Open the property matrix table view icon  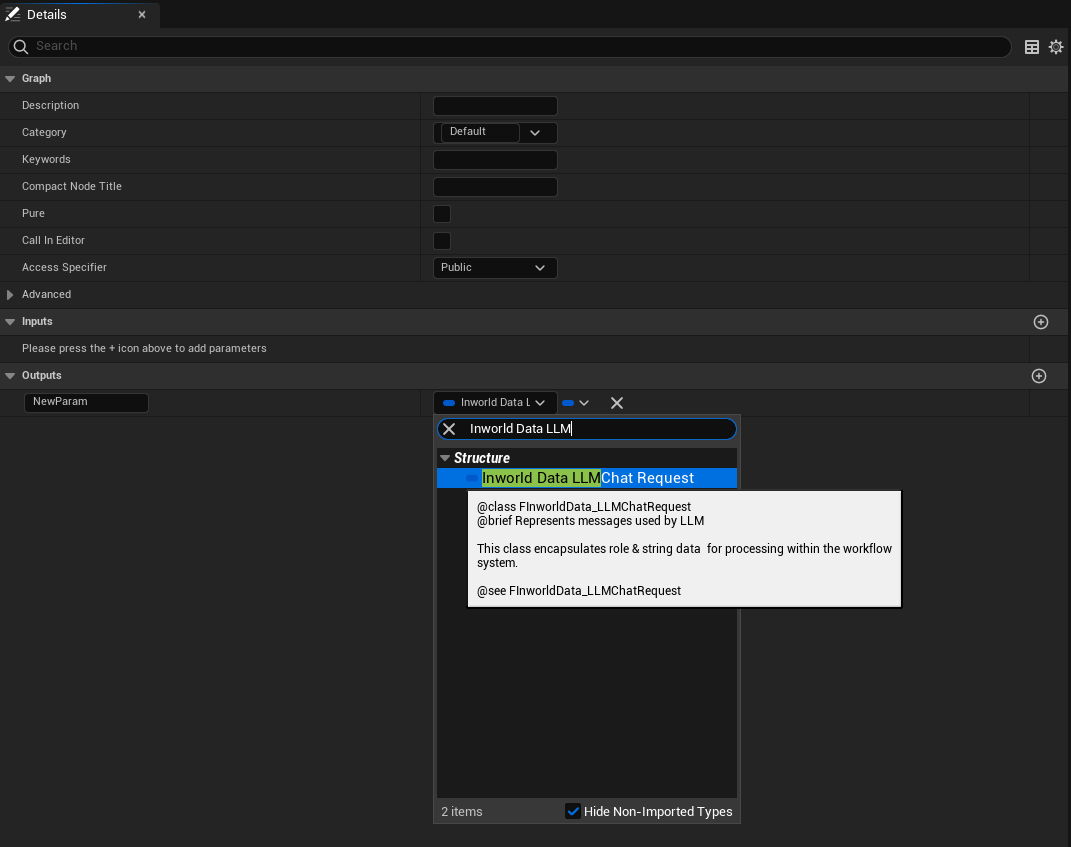click(x=1031, y=46)
